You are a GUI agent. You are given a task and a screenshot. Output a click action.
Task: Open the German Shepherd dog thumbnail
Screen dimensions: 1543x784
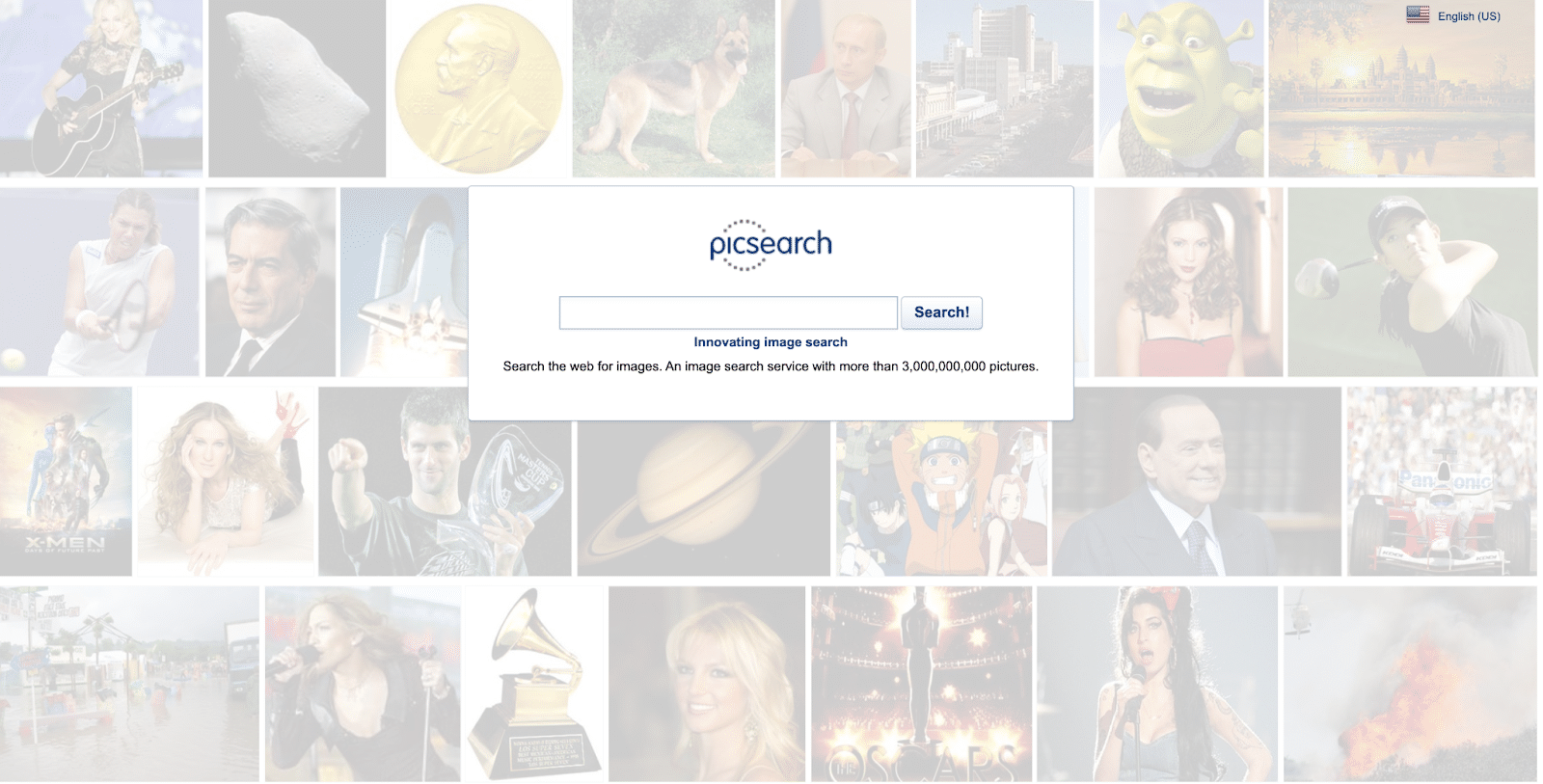coord(673,88)
